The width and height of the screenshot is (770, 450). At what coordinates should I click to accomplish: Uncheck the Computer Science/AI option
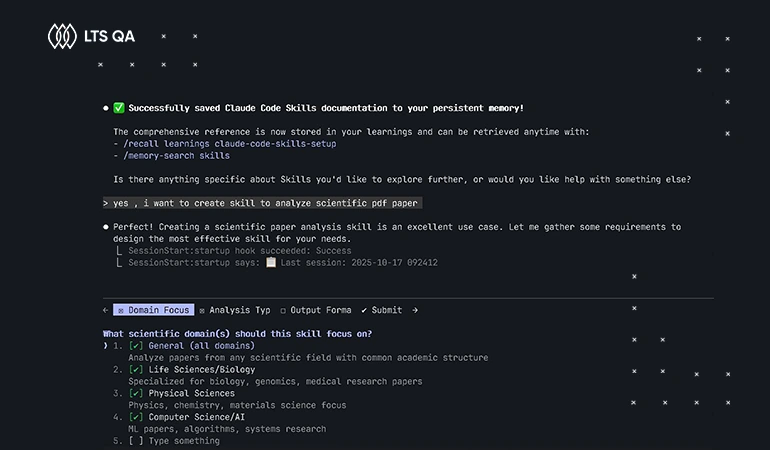click(x=136, y=417)
